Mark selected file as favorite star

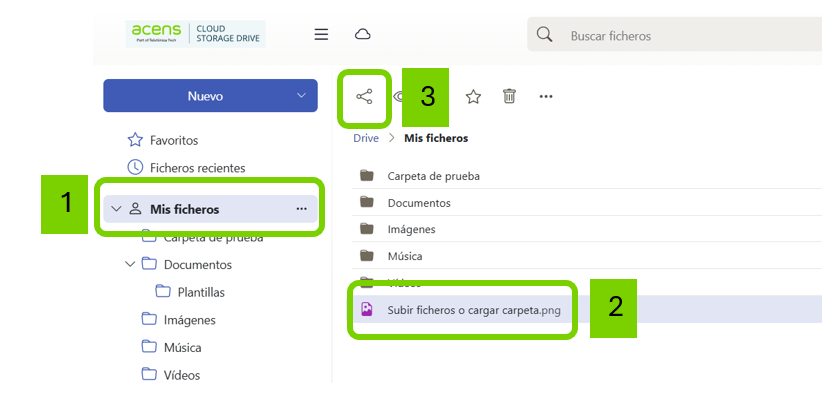tap(473, 96)
